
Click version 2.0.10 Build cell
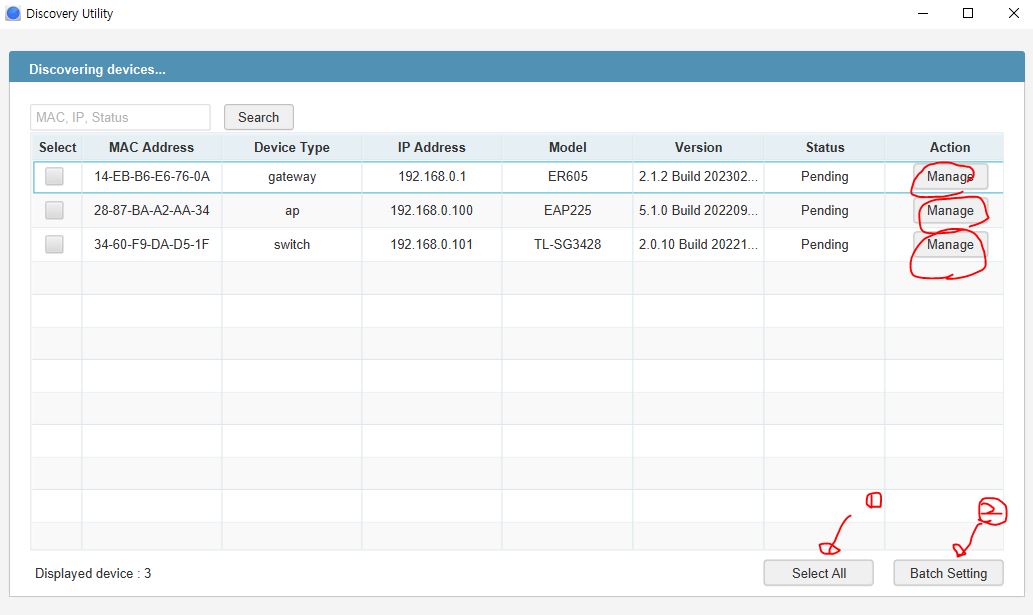[698, 244]
